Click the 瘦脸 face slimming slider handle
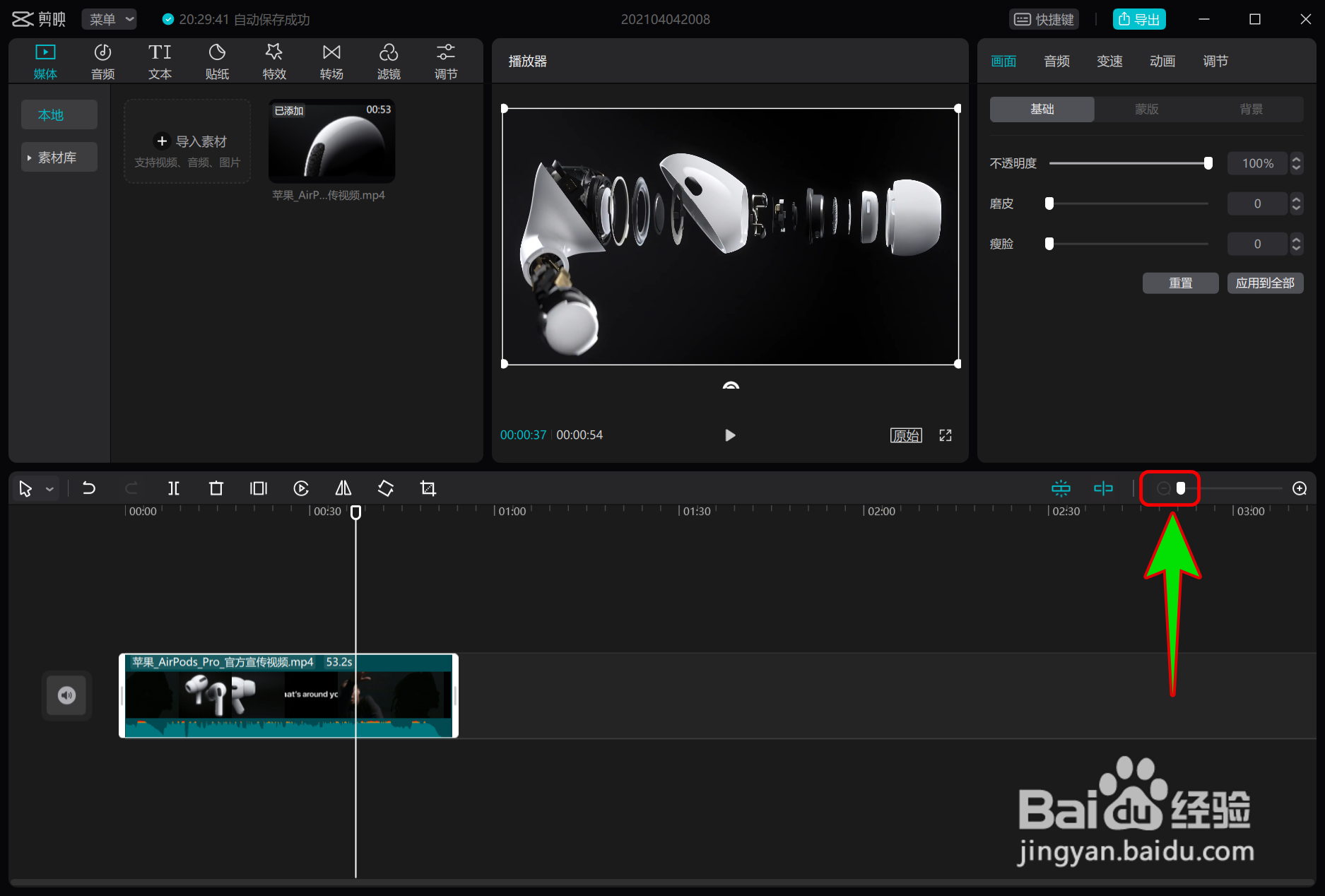The height and width of the screenshot is (896, 1325). pyautogui.click(x=1049, y=244)
